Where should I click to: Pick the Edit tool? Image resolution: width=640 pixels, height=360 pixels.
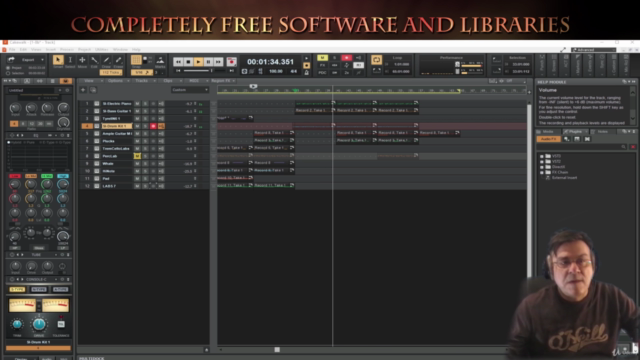[x=94, y=60]
